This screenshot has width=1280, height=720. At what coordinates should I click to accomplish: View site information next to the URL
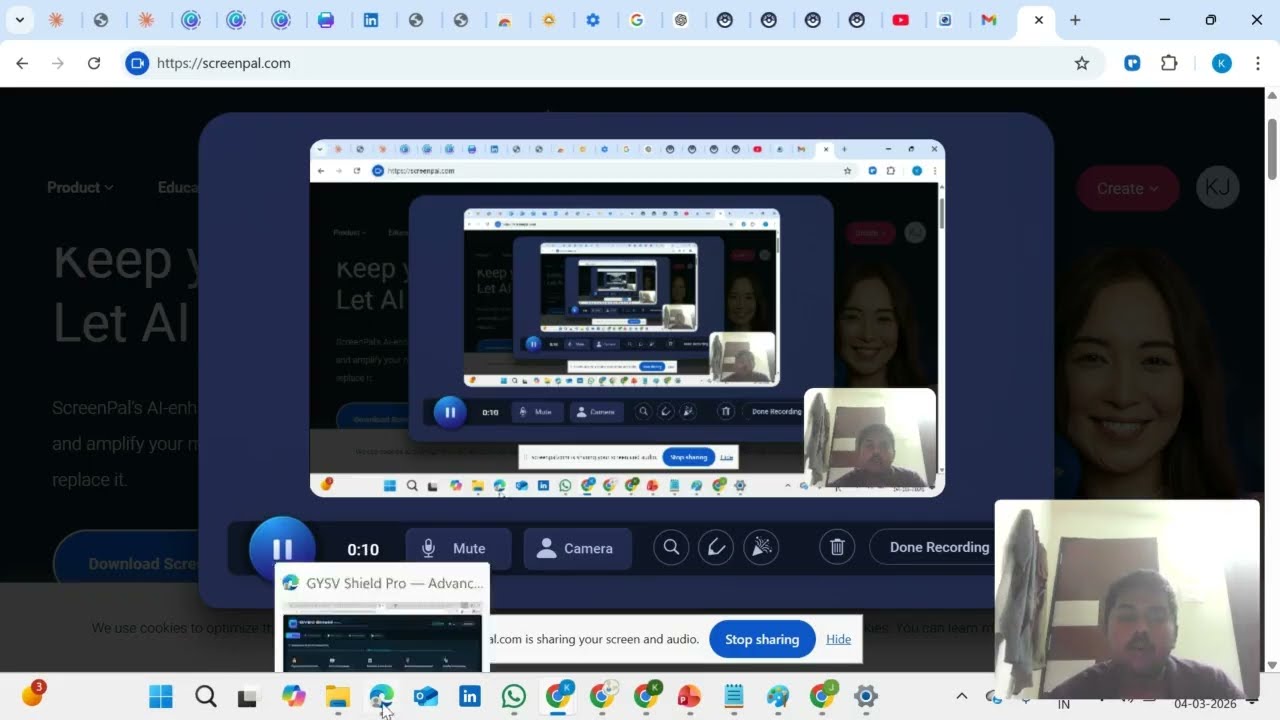pyautogui.click(x=137, y=63)
